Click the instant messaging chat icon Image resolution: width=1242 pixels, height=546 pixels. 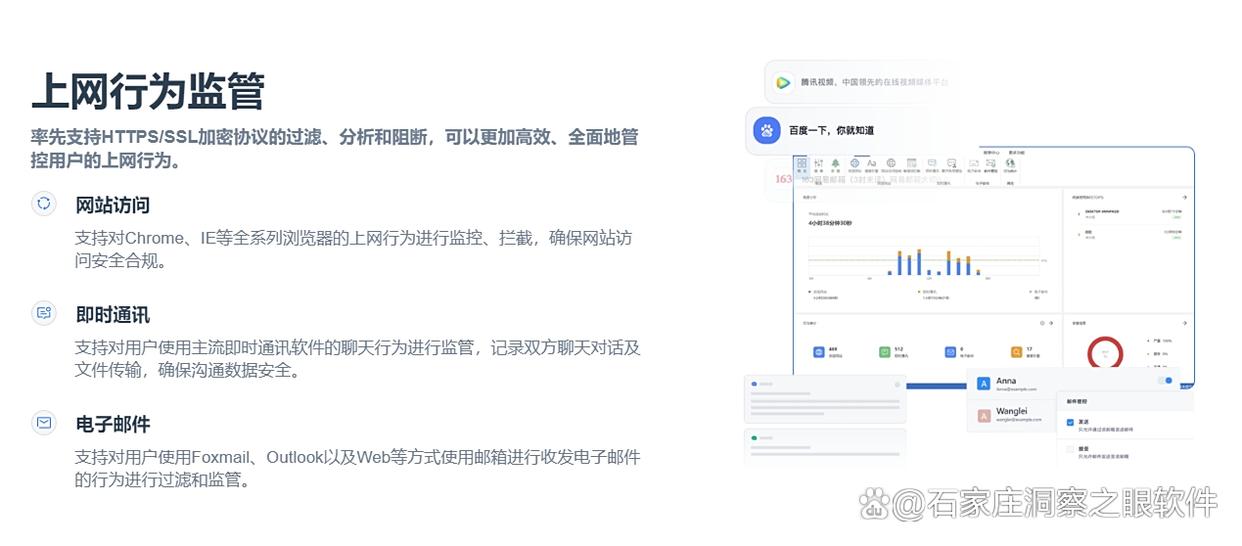coord(44,313)
